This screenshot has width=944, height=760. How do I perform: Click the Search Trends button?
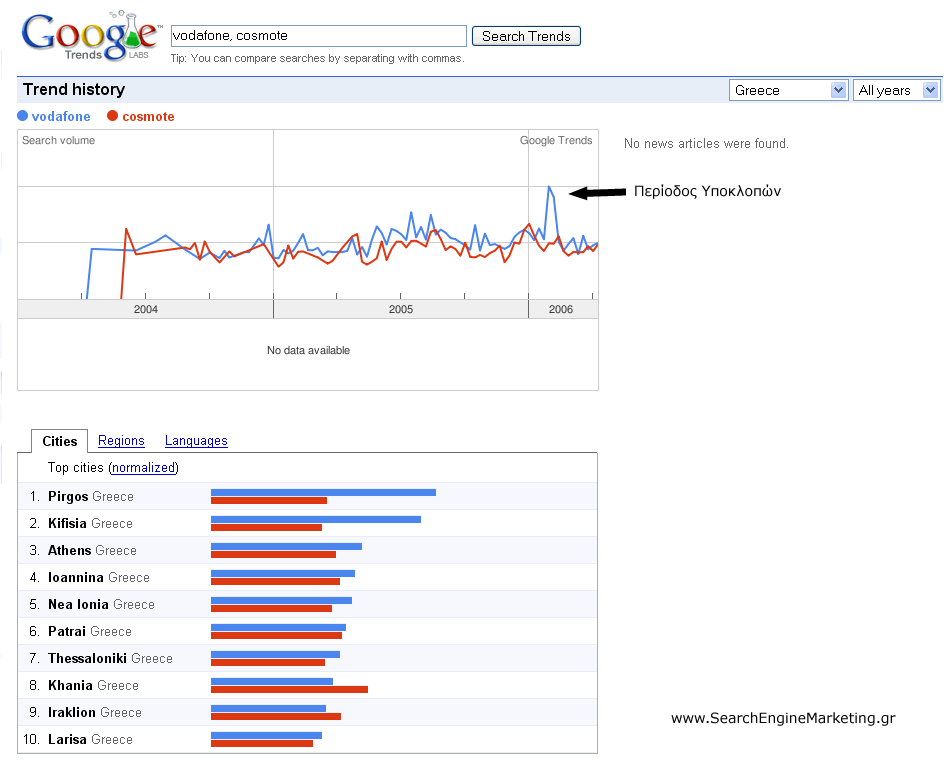[x=526, y=36]
